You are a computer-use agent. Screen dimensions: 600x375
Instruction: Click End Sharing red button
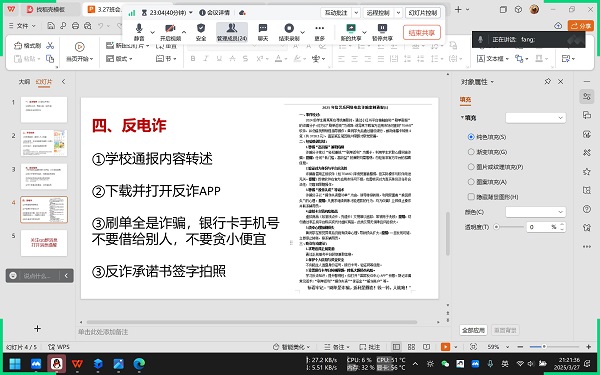[422, 33]
